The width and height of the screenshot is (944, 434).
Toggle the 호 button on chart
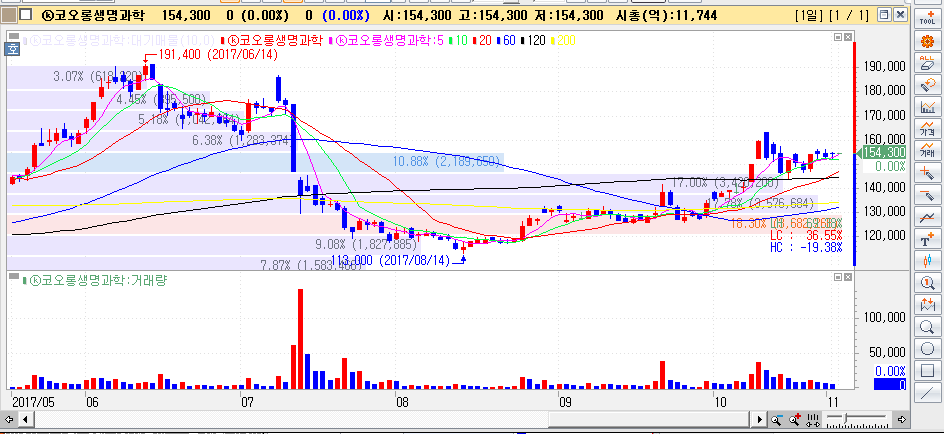point(13,47)
